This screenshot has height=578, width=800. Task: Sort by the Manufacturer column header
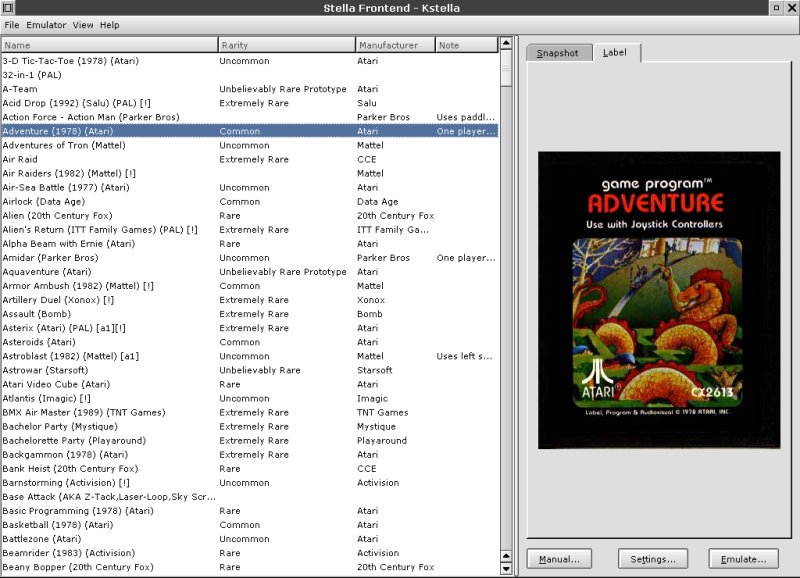(395, 45)
